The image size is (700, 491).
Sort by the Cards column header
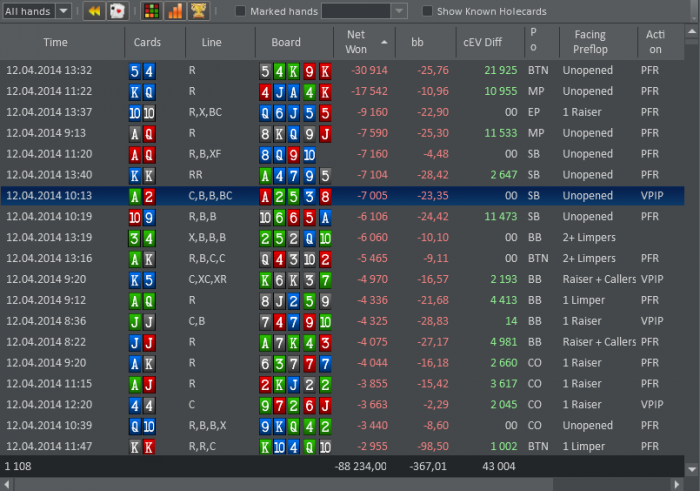tap(147, 42)
